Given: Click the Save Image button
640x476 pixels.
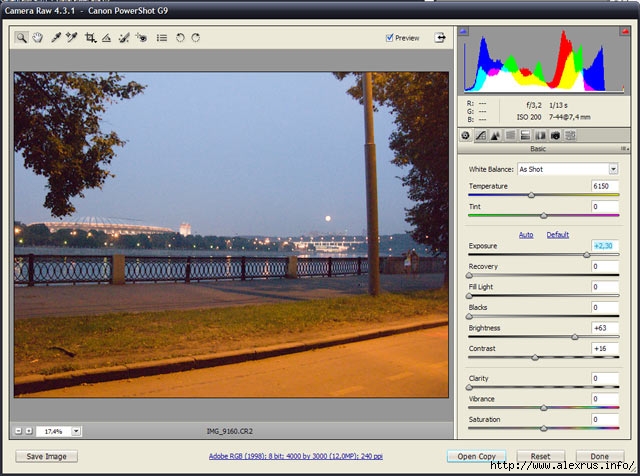Looking at the screenshot, I should pyautogui.click(x=47, y=456).
